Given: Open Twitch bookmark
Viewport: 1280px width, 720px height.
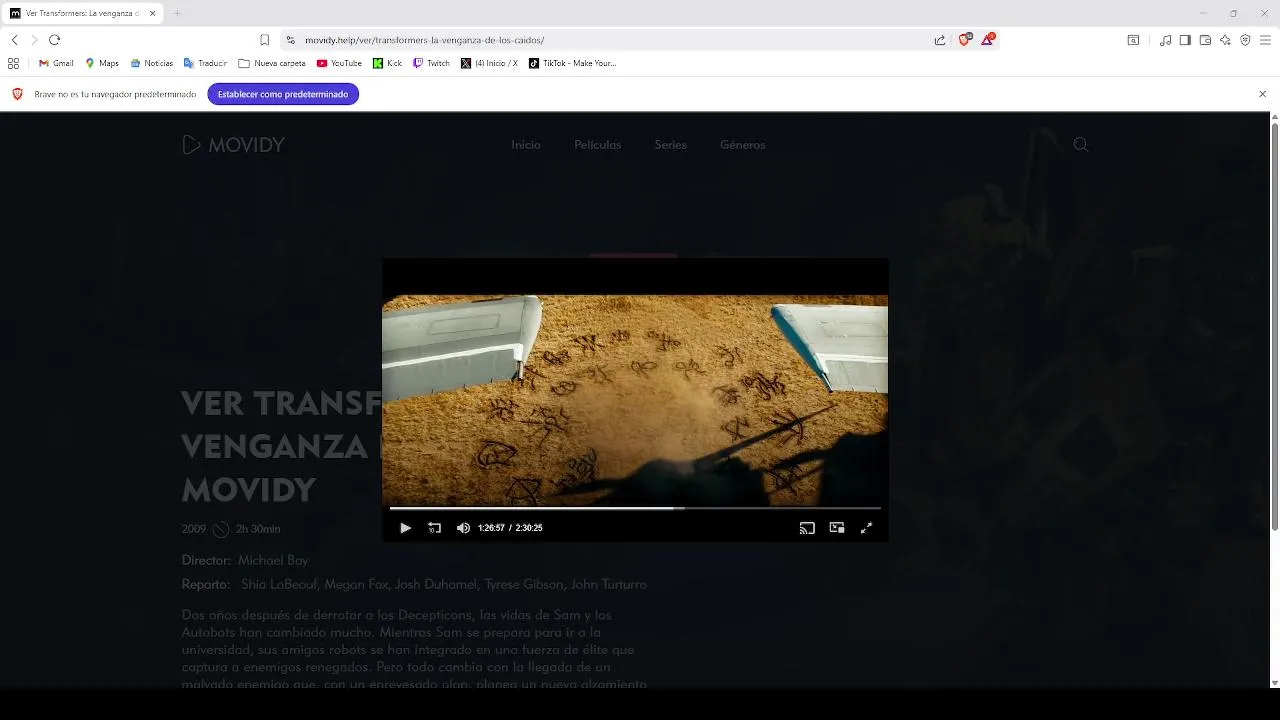Looking at the screenshot, I should pyautogui.click(x=431, y=63).
